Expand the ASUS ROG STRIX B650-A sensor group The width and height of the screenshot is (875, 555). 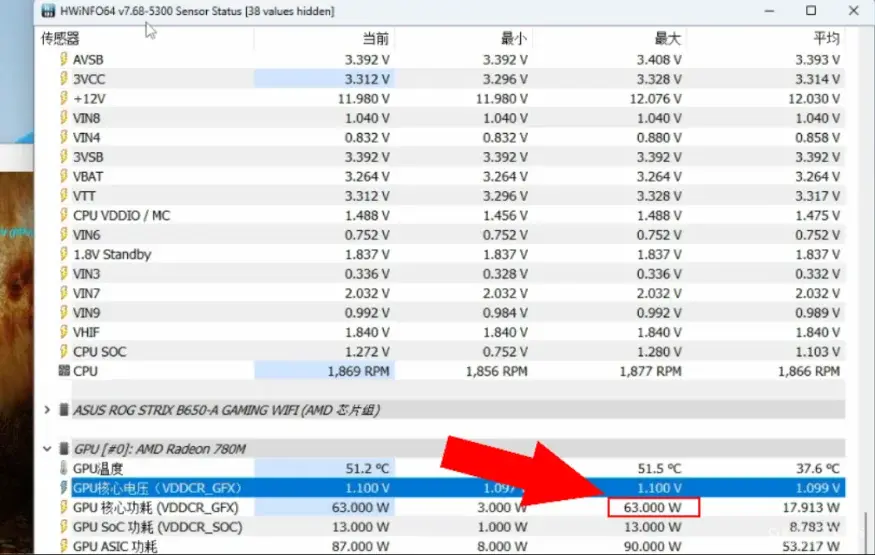47,410
